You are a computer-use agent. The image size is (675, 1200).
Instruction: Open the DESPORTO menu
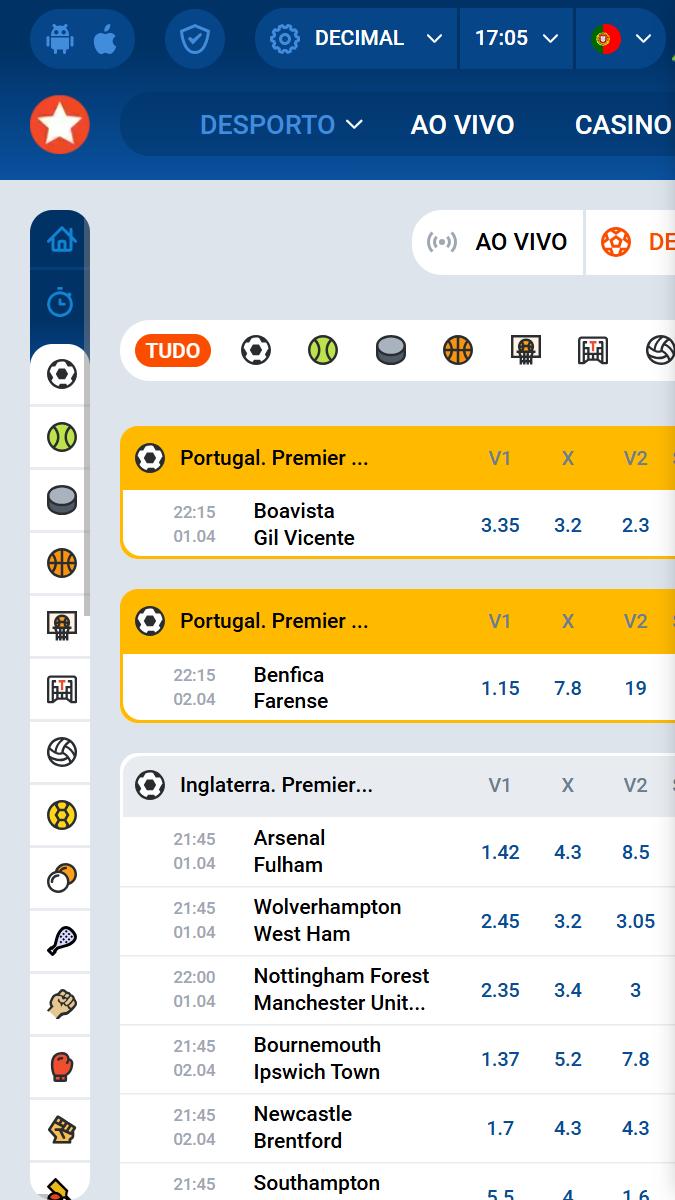click(281, 125)
